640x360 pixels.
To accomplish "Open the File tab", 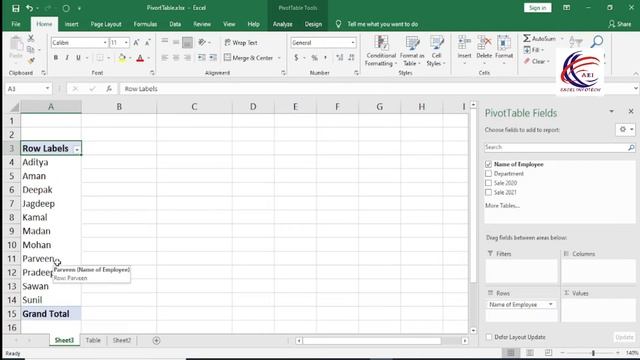I will [x=16, y=24].
